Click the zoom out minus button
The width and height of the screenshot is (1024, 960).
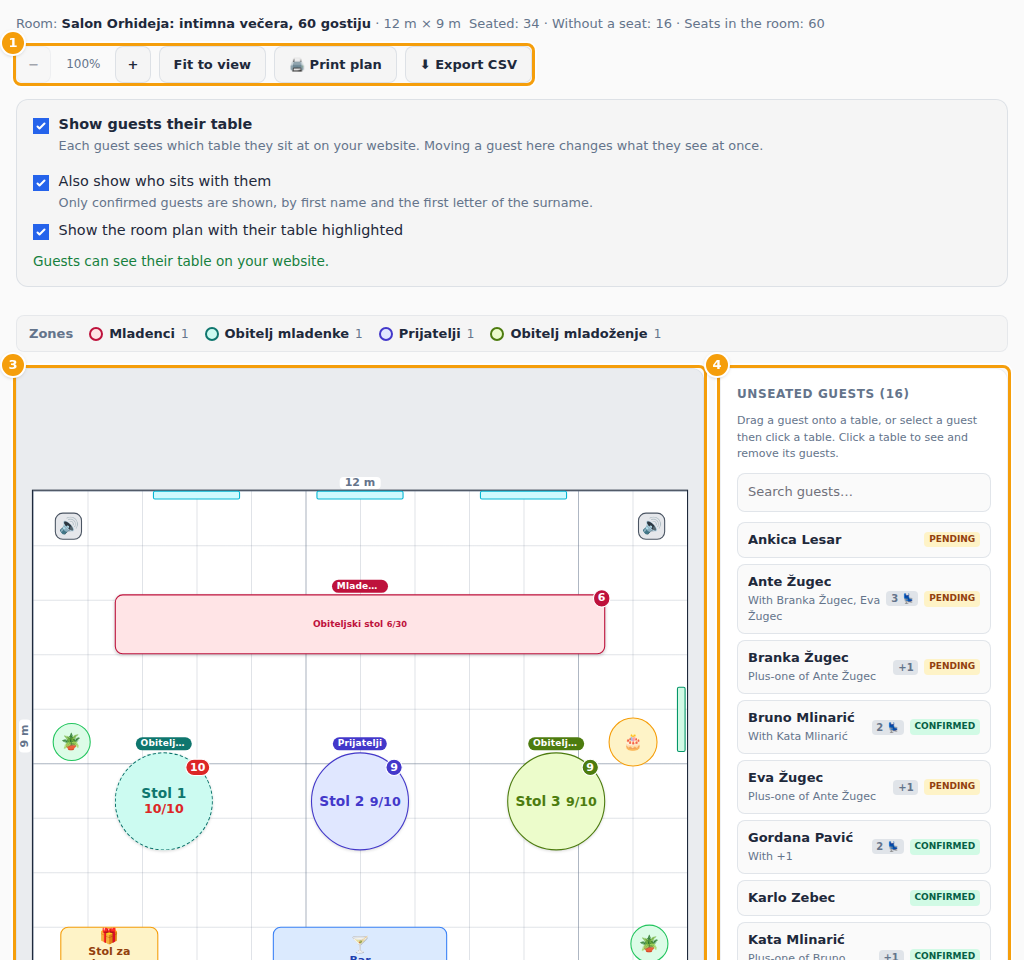(34, 65)
